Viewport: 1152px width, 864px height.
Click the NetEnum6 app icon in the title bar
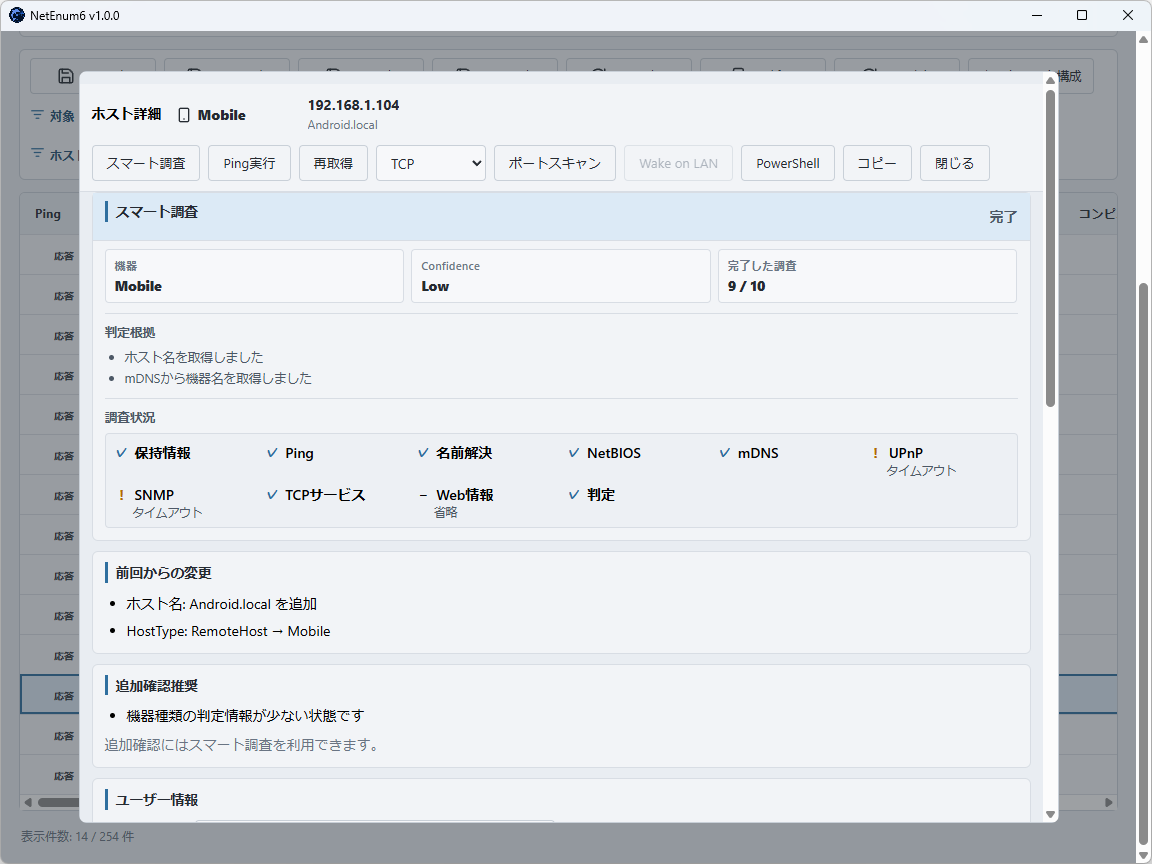click(16, 15)
